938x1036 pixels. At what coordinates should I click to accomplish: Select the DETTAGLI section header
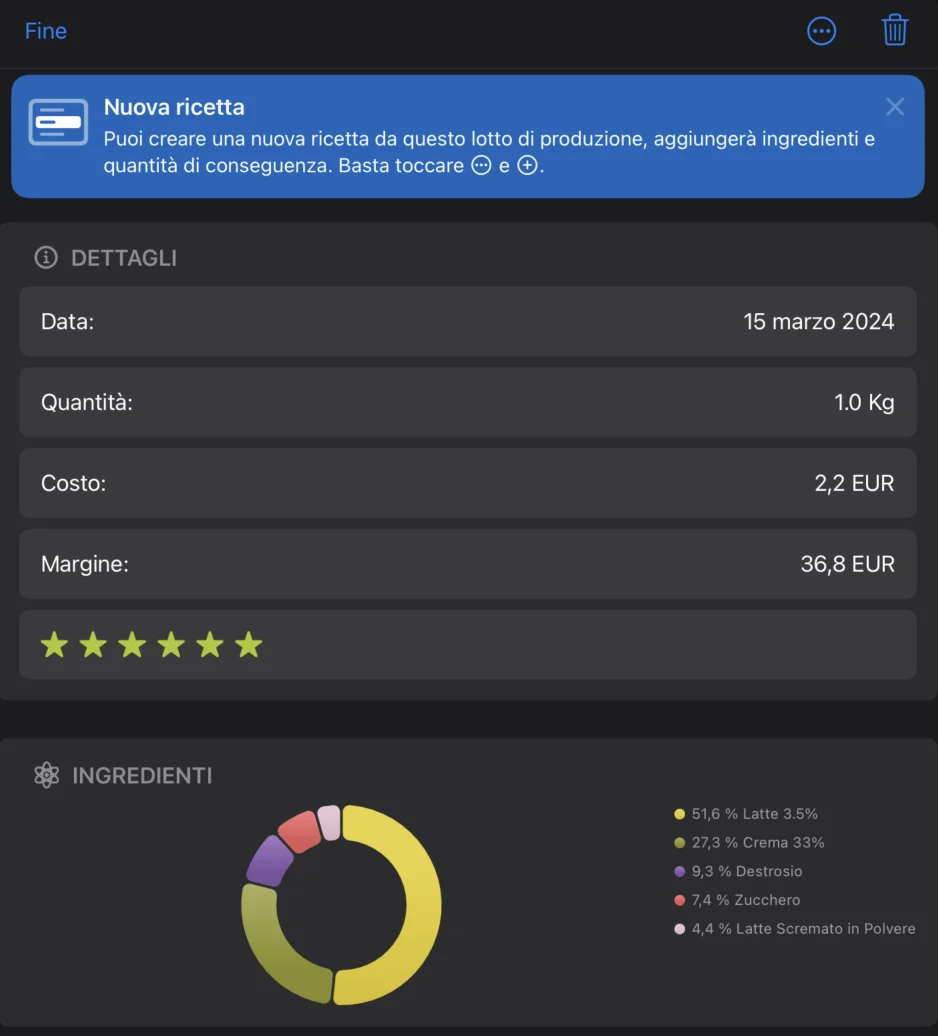(124, 258)
